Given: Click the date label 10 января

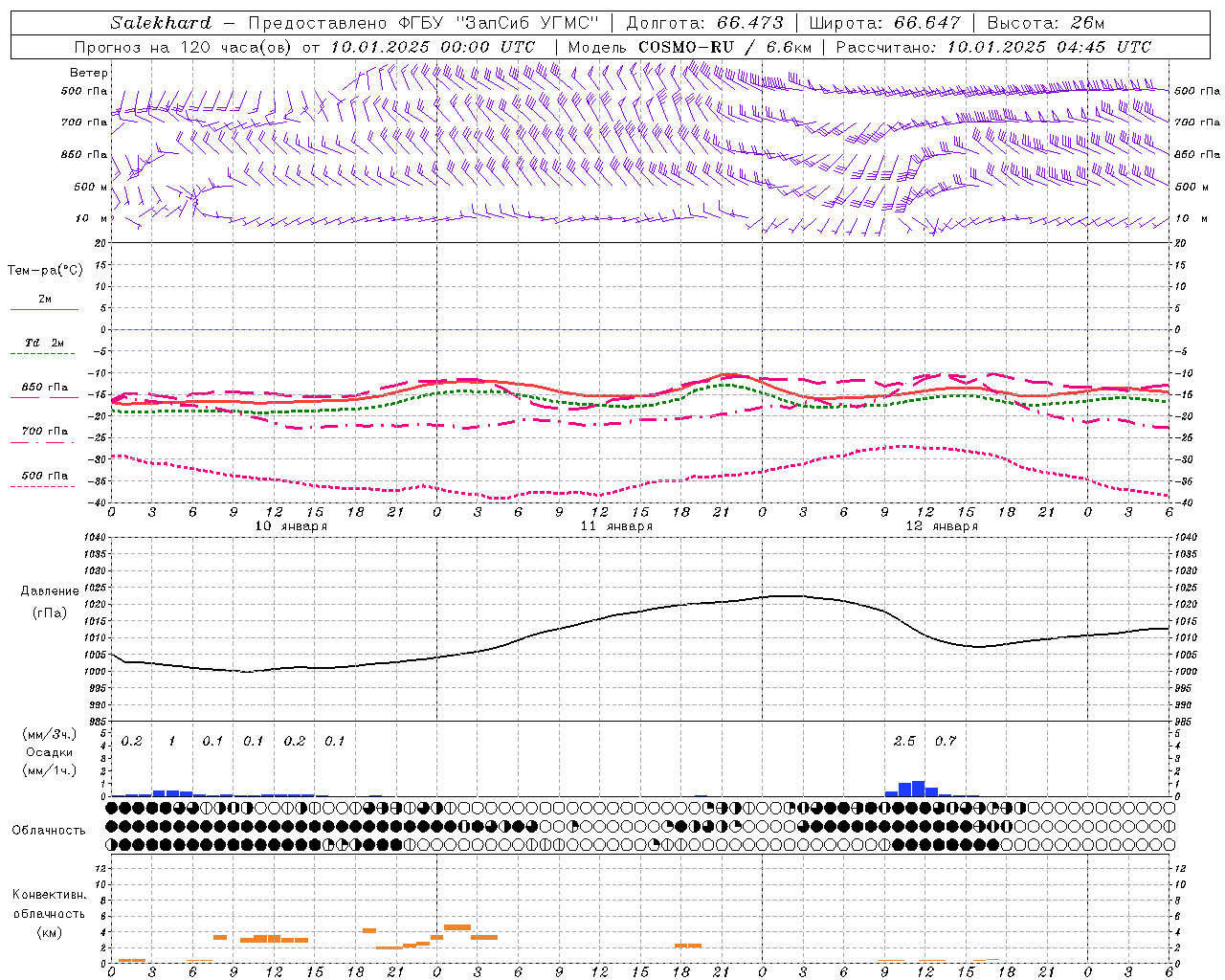Looking at the screenshot, I should tap(291, 526).
